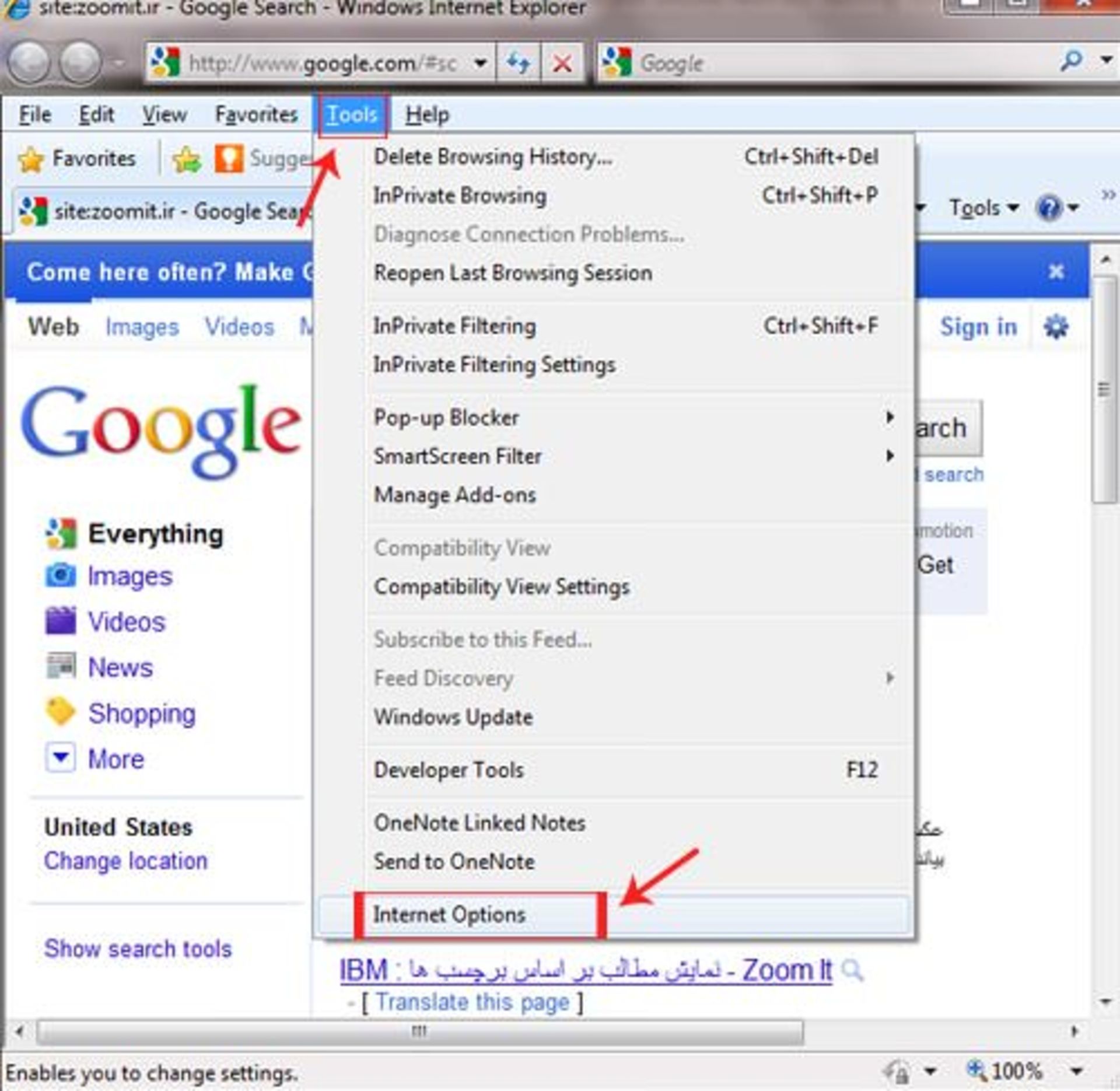
Task: Open the File menu
Action: click(x=35, y=114)
